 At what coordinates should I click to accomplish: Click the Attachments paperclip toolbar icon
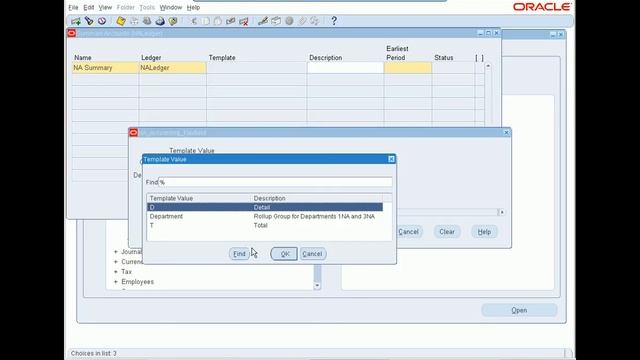(302, 21)
